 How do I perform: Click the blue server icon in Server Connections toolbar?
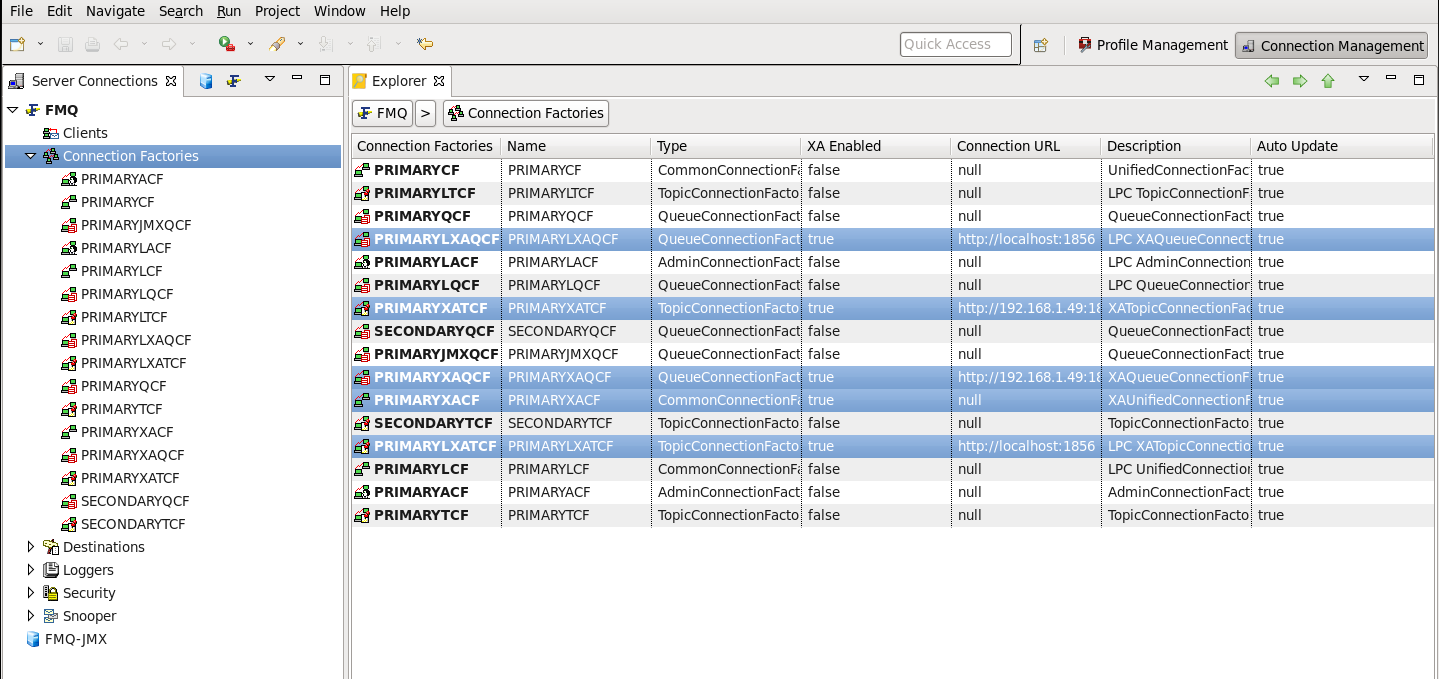(206, 81)
